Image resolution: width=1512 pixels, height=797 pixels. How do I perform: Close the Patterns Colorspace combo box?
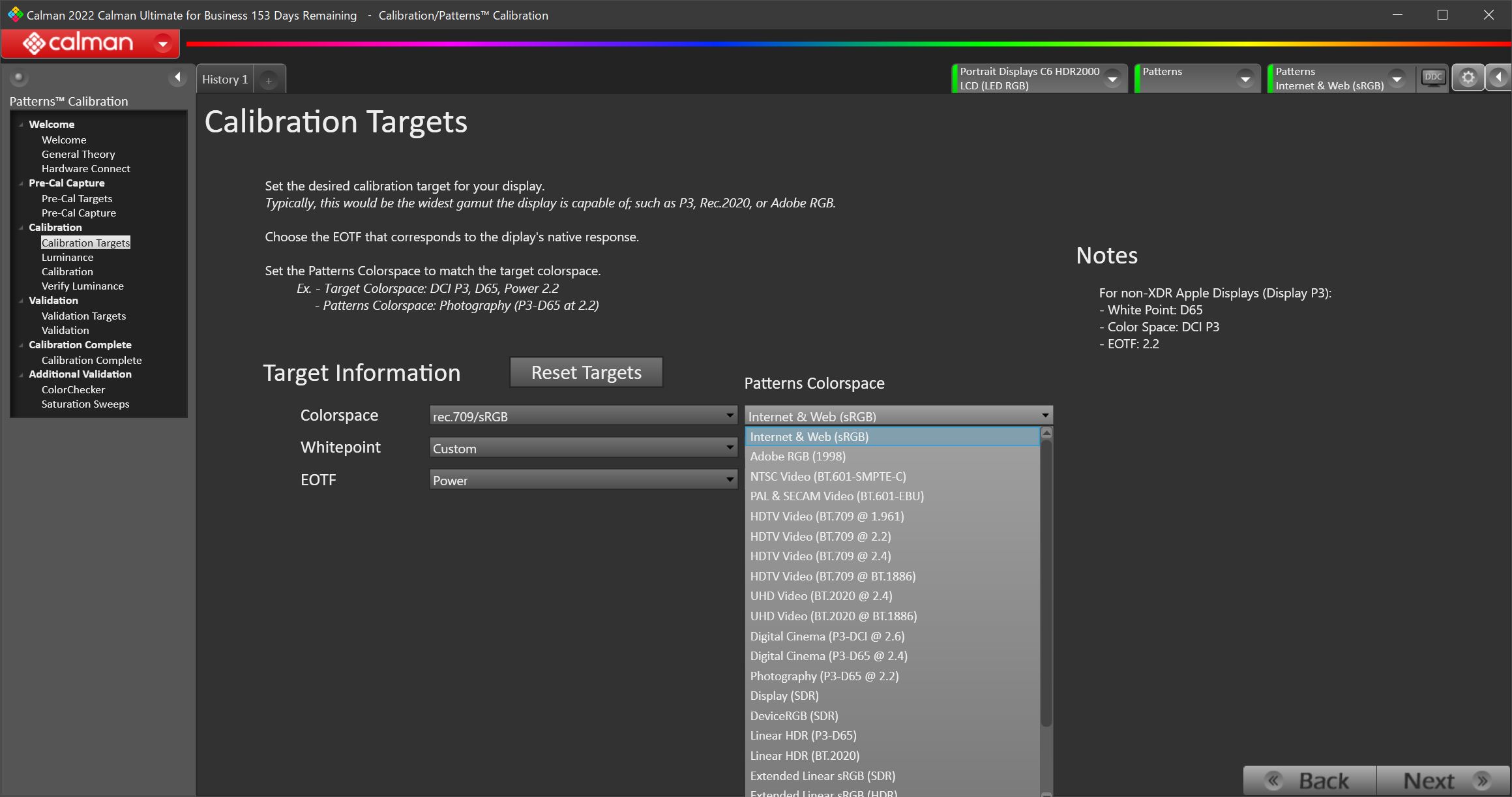tap(898, 416)
